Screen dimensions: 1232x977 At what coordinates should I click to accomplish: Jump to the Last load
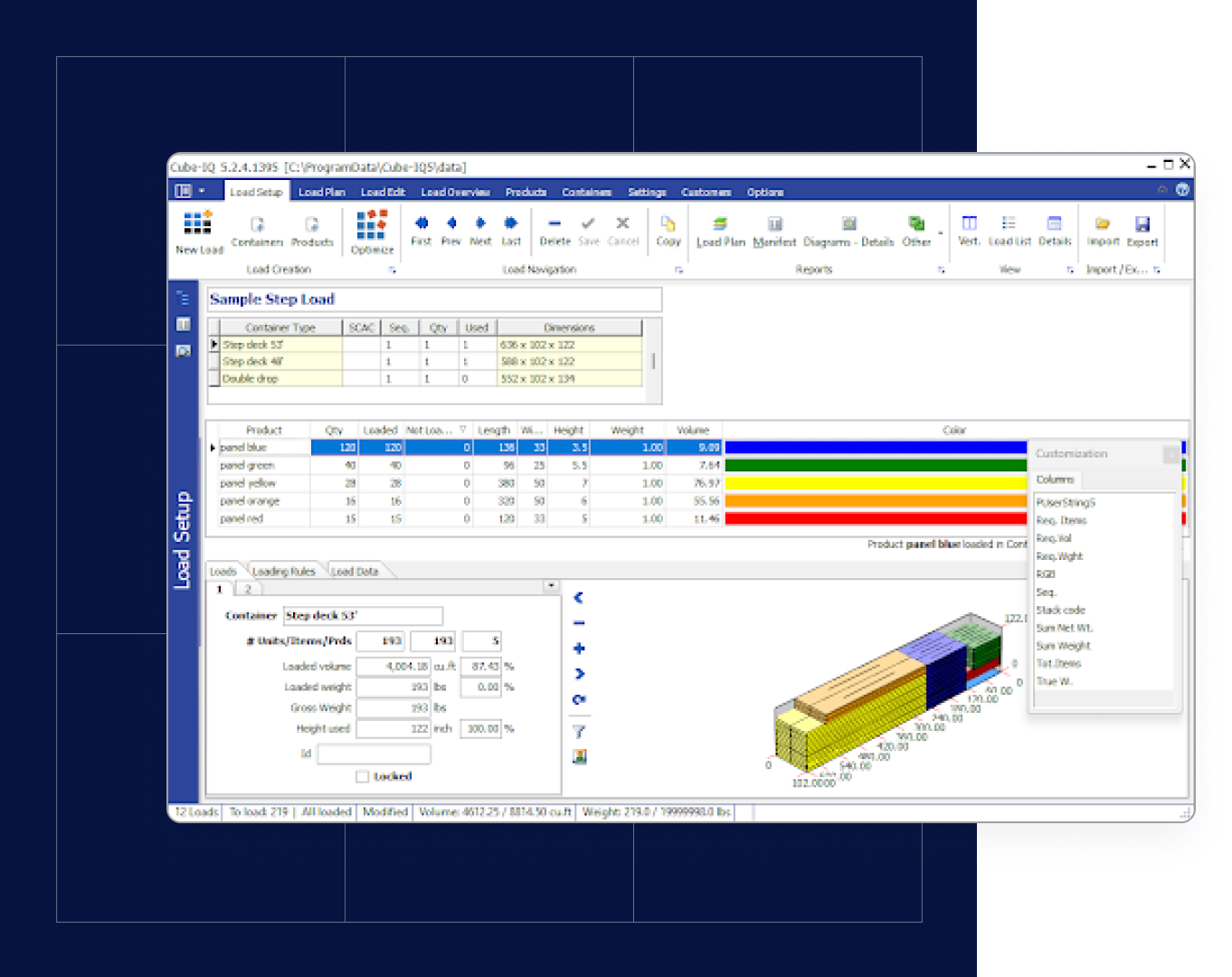(x=511, y=231)
